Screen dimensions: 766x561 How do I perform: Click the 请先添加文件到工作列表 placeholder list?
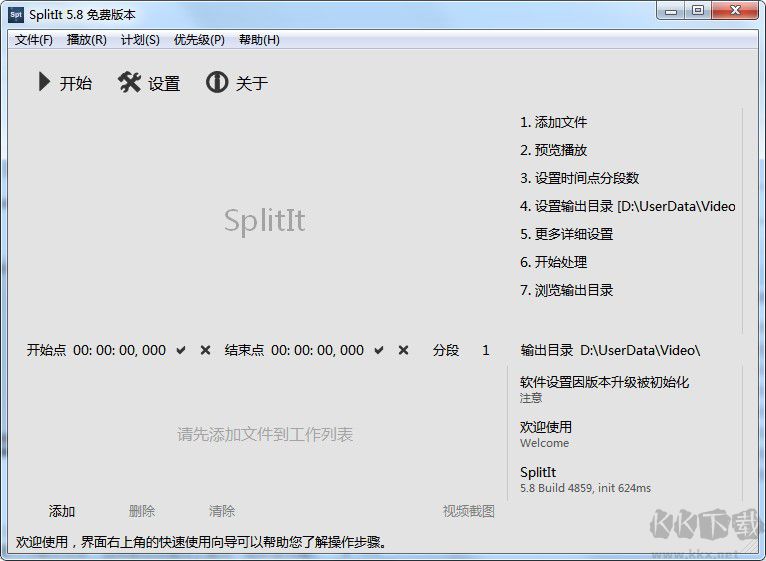coord(264,434)
